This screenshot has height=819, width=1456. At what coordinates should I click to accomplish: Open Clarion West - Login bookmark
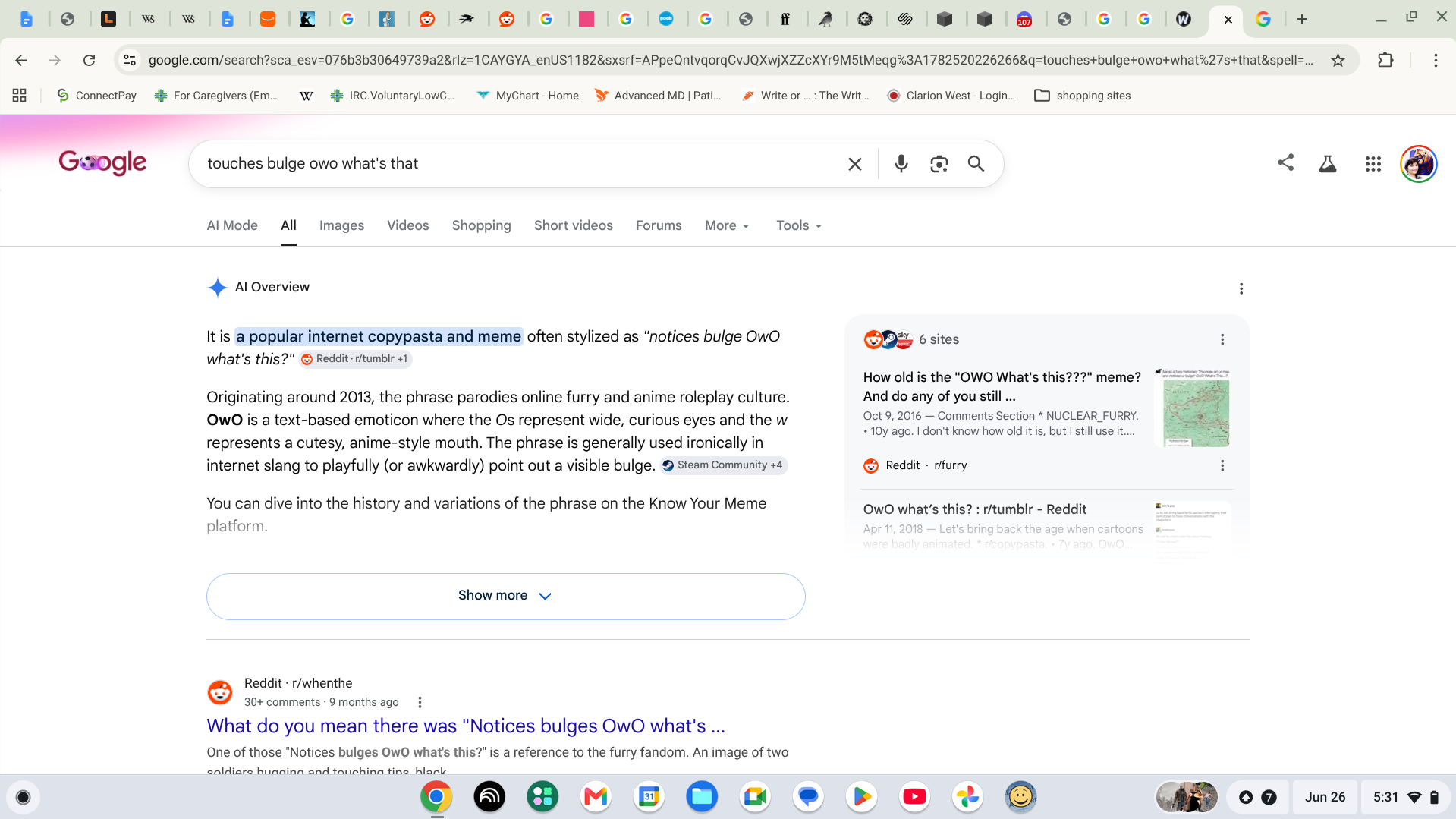click(951, 96)
